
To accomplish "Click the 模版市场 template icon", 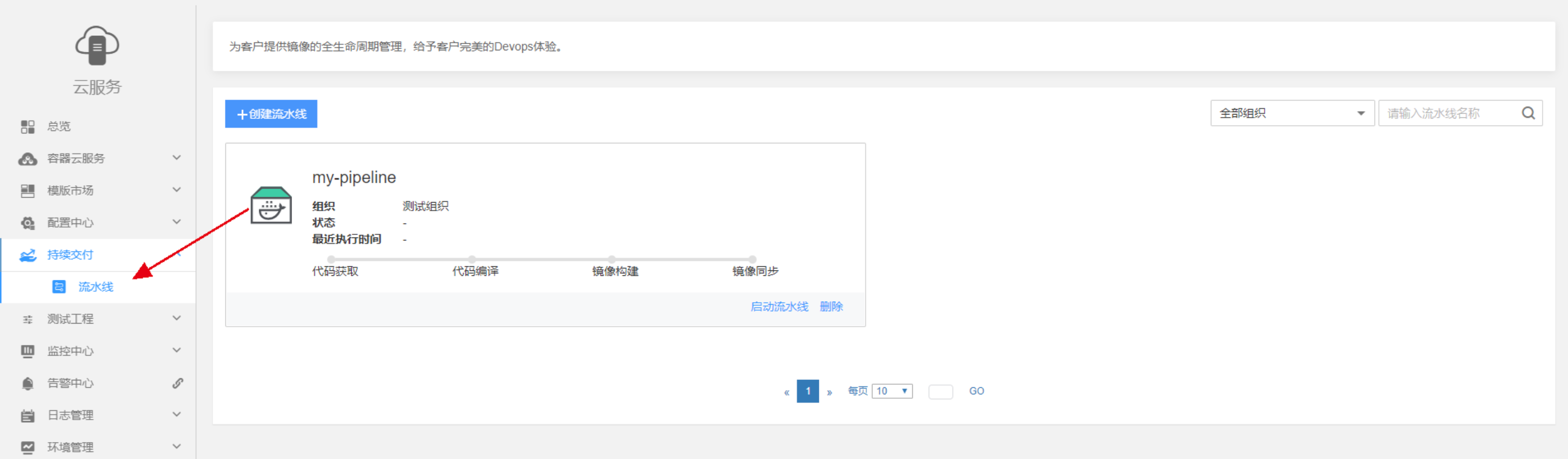I will pyautogui.click(x=27, y=191).
